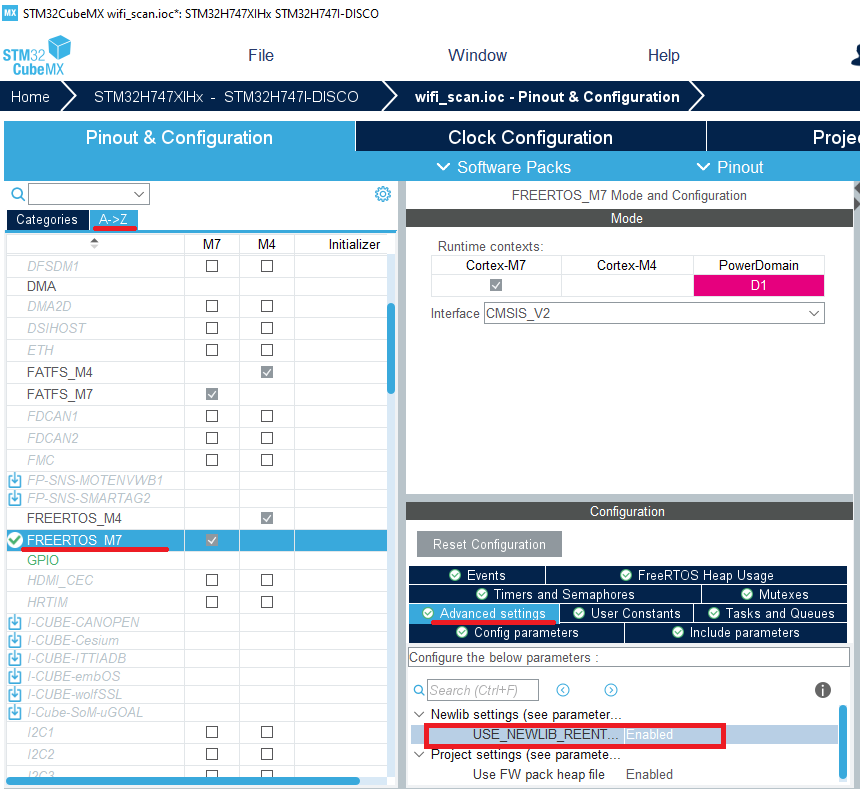The width and height of the screenshot is (860, 789).
Task: Click the settings gear icon in left panel
Action: [382, 194]
